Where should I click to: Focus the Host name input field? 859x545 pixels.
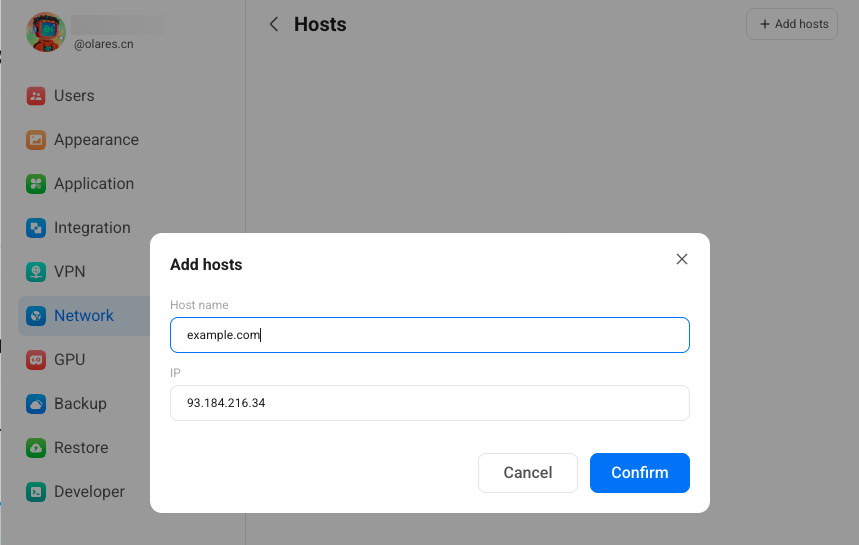(x=430, y=335)
